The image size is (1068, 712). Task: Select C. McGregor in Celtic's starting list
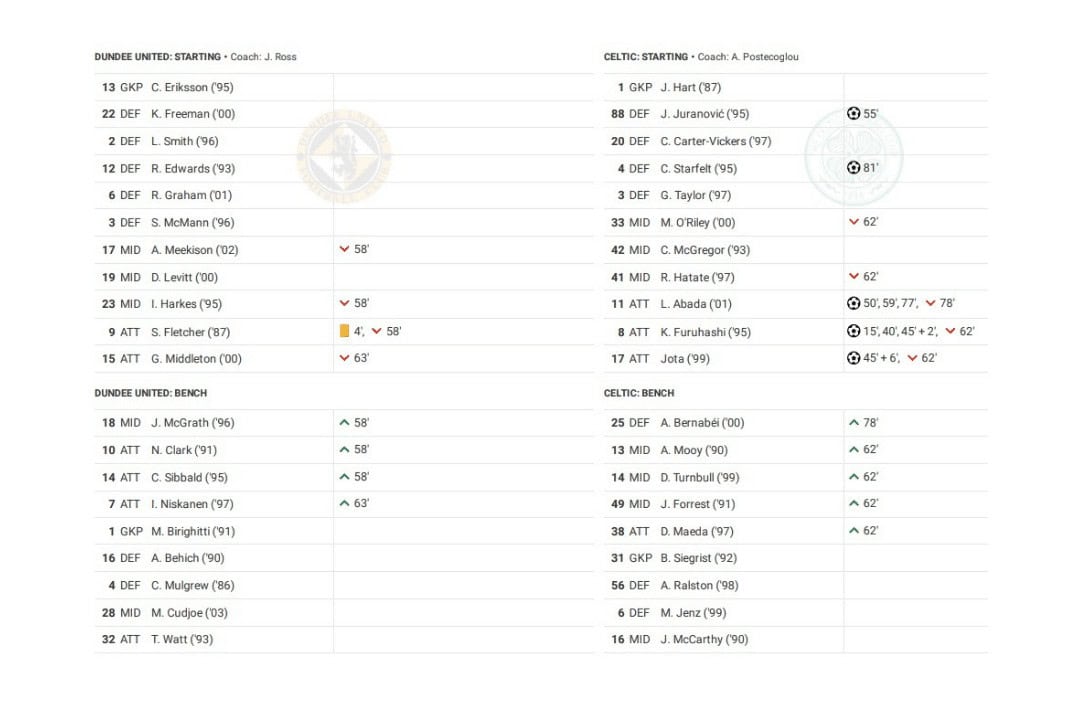(x=705, y=250)
